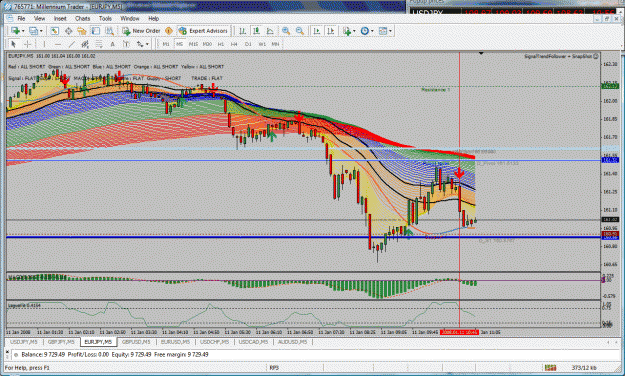The width and height of the screenshot is (625, 376).
Task: Select the Vertical Line drawing tool
Action: coord(44,44)
